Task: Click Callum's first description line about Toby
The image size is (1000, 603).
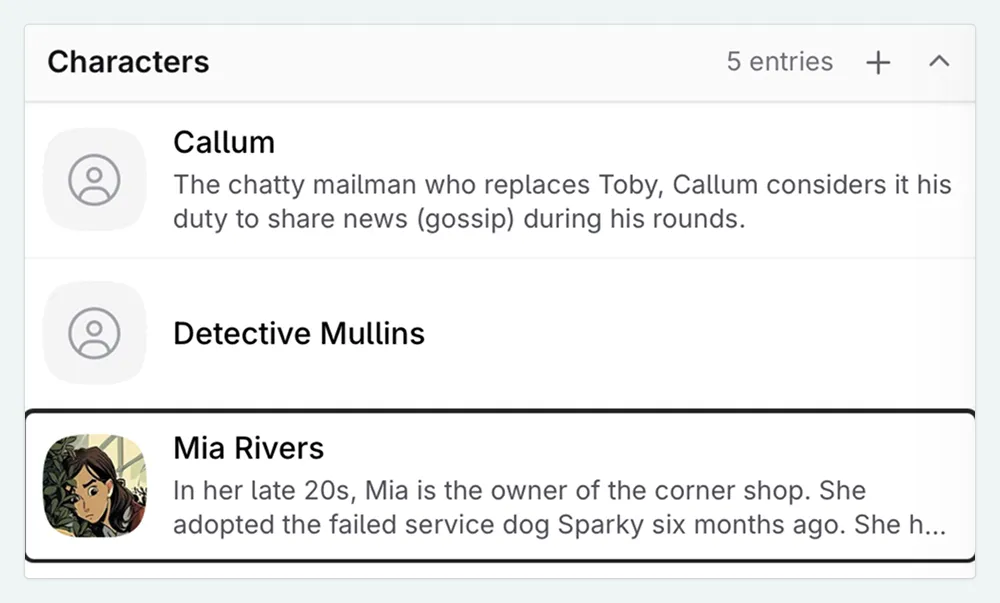Action: pos(562,185)
